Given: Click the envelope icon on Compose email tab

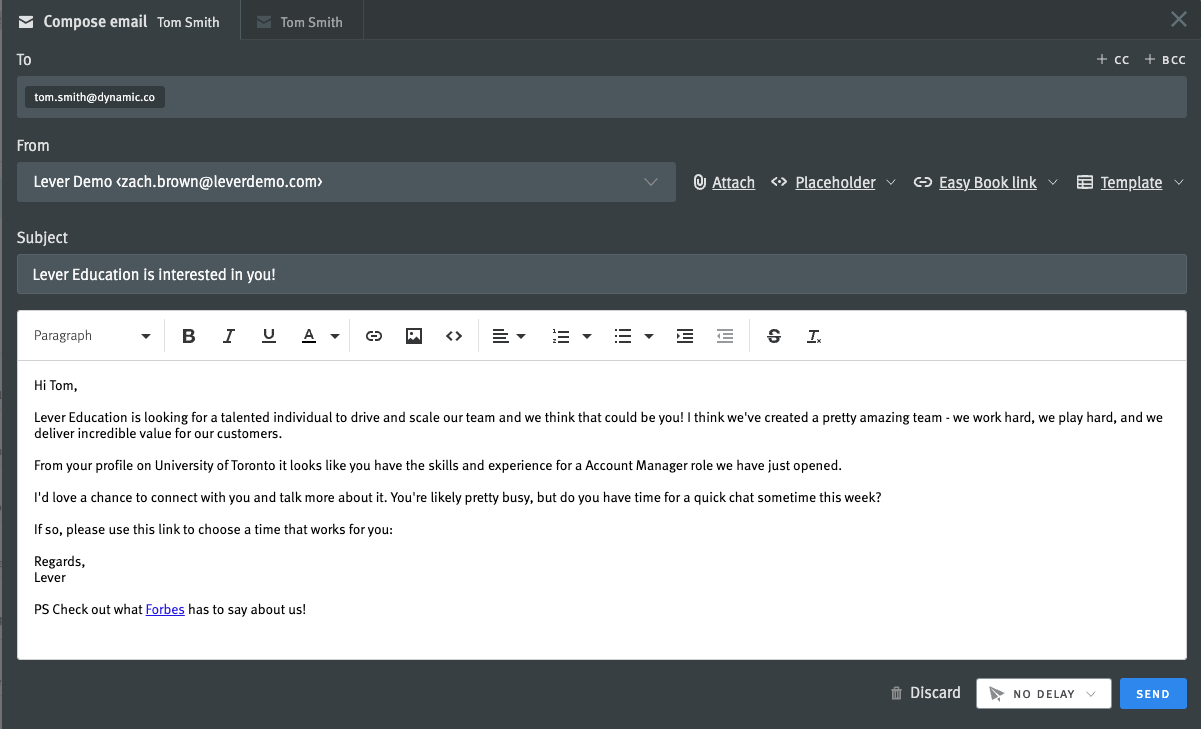Looking at the screenshot, I should pyautogui.click(x=26, y=22).
